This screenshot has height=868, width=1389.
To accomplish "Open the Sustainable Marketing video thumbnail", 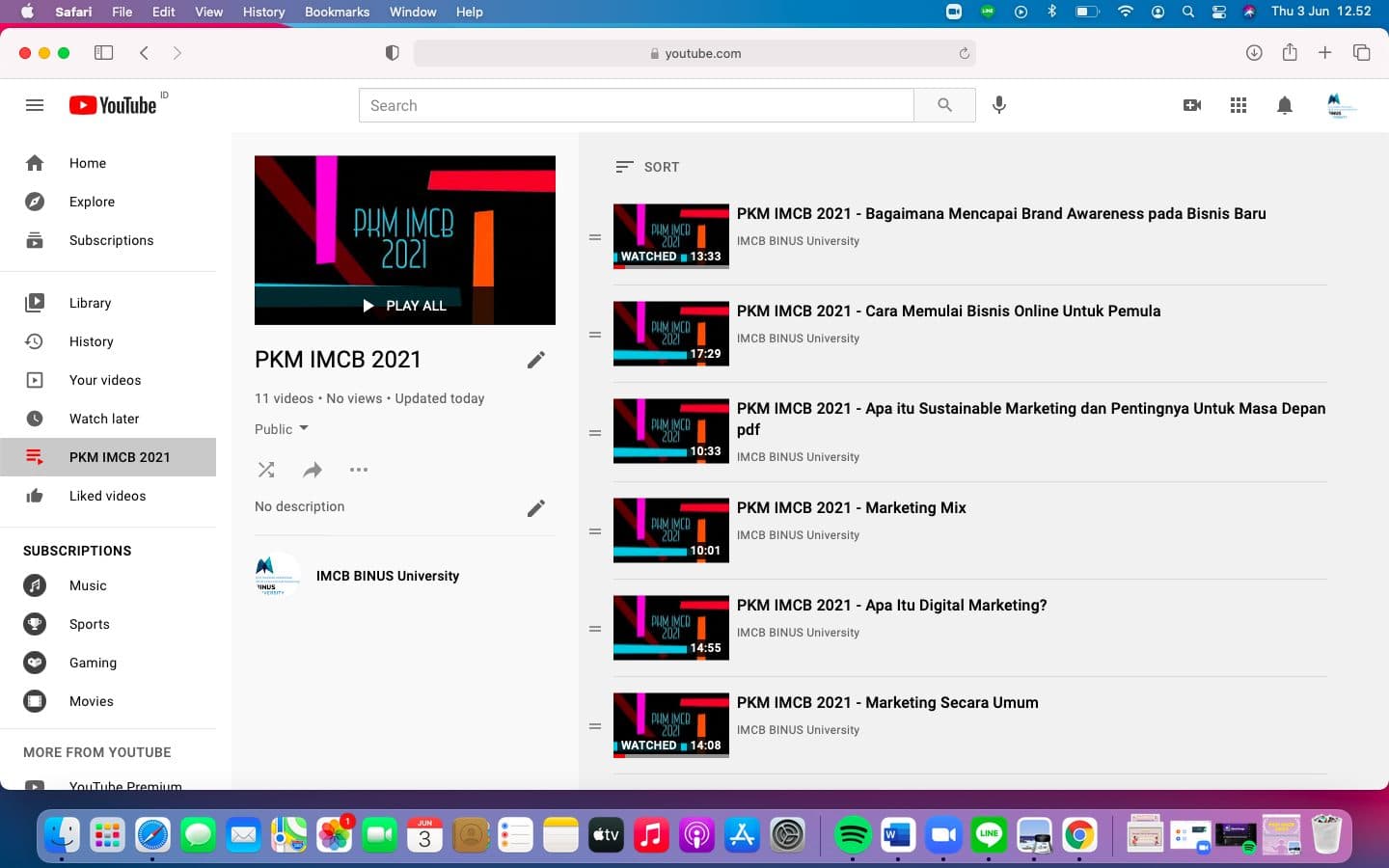I will click(x=671, y=431).
